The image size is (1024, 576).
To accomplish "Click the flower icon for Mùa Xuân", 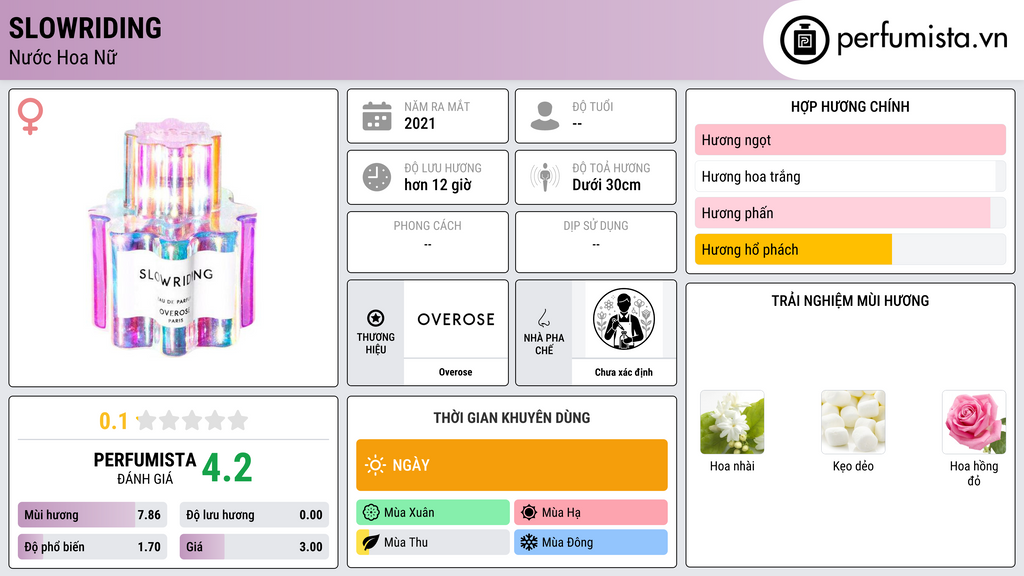I will point(371,513).
